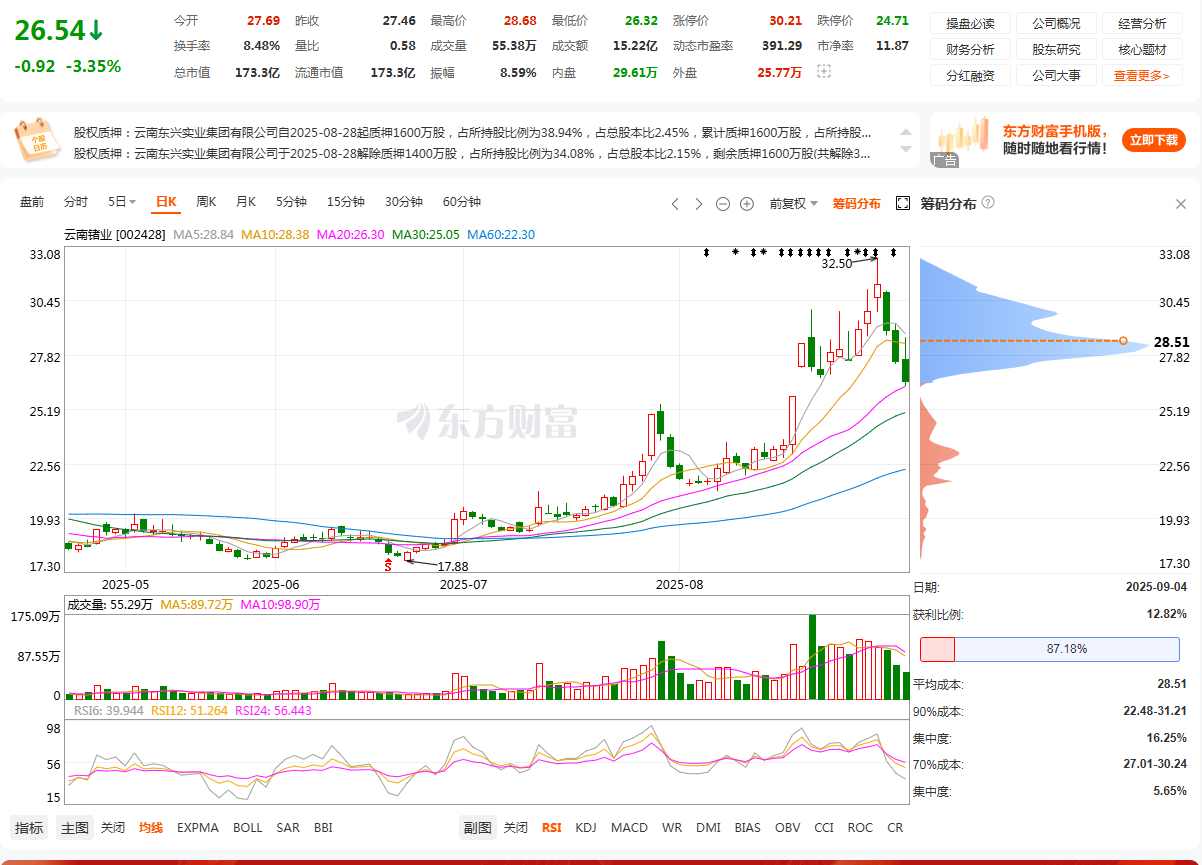The height and width of the screenshot is (865, 1202).
Task: Select CR sub chart indicator
Action: click(895, 828)
